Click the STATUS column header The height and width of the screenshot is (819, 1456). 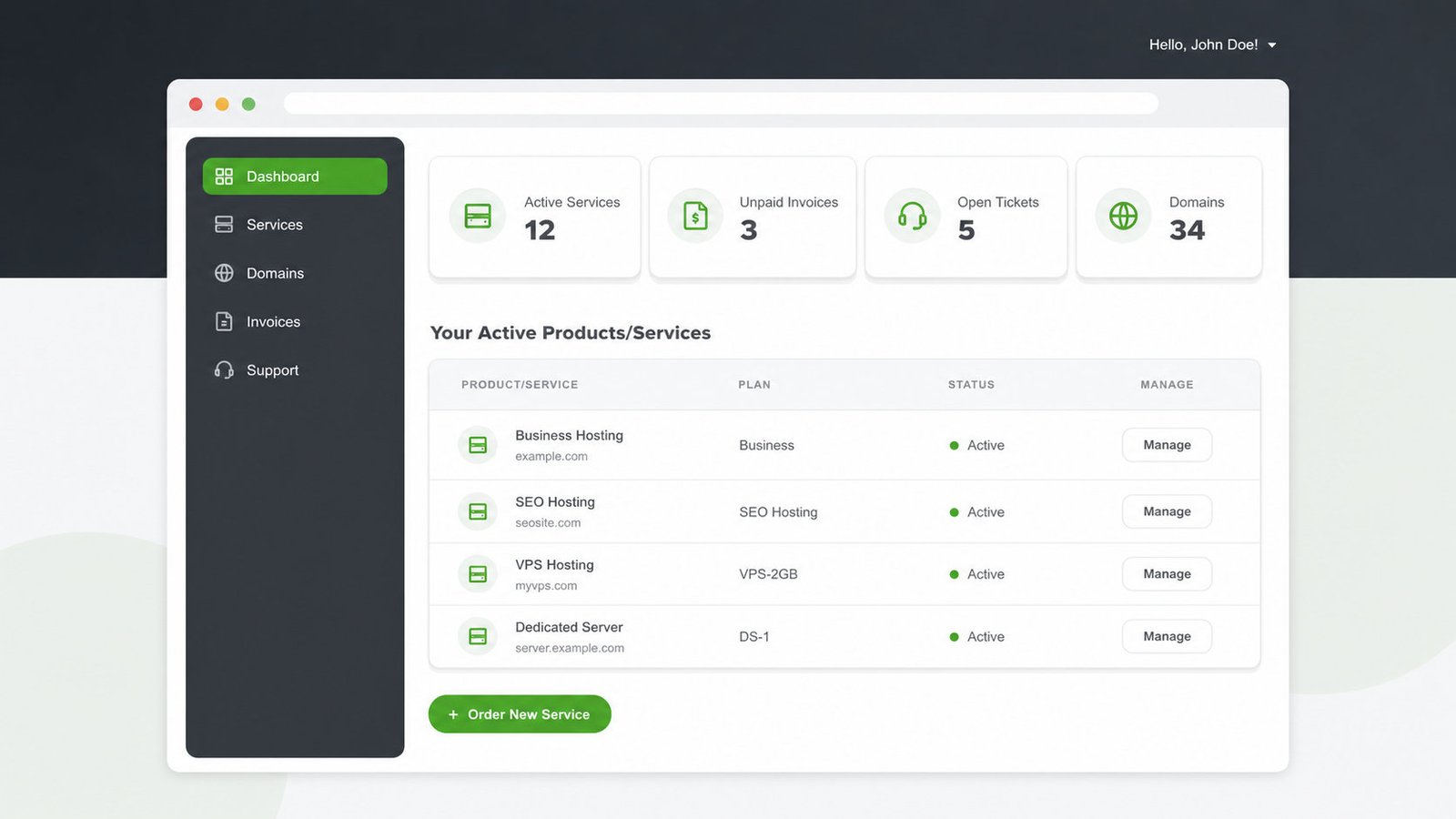tap(971, 385)
